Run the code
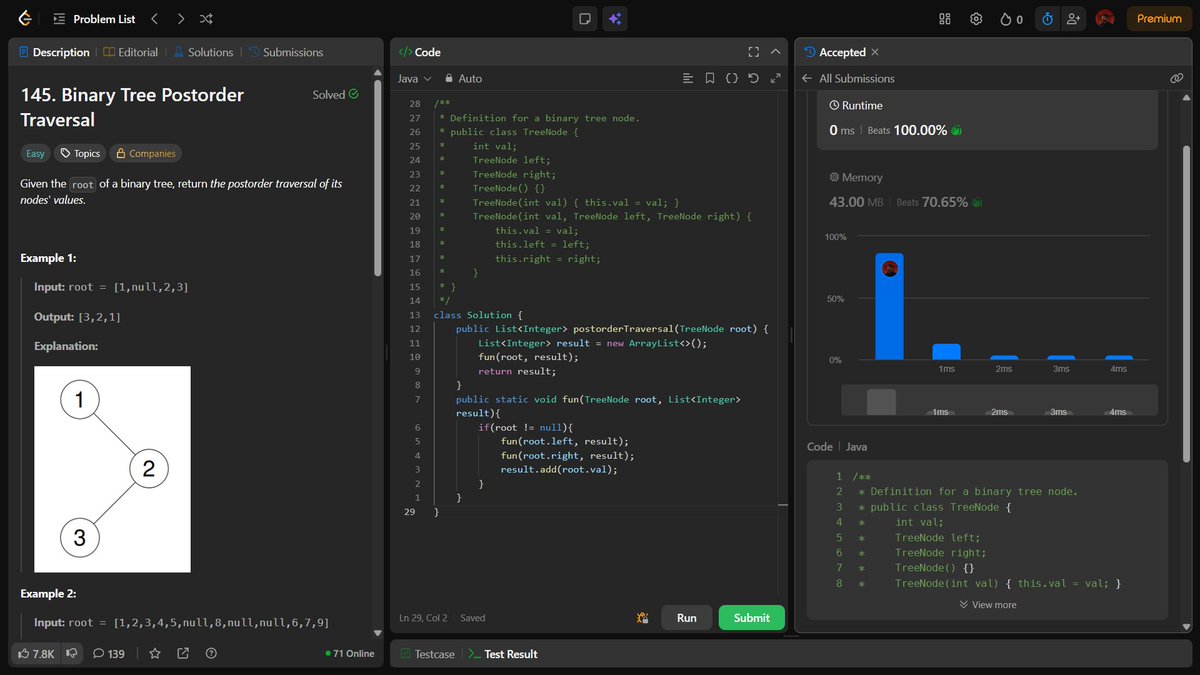The image size is (1200, 675). (686, 618)
